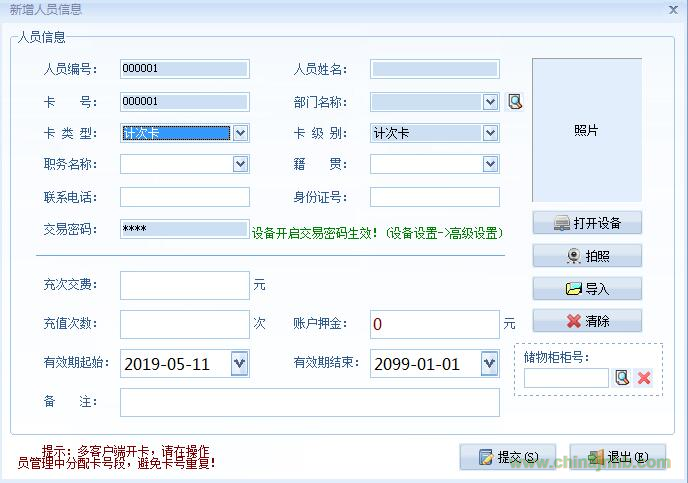688x483 pixels.
Task: Expand the 部门名称 department dropdown
Action: point(490,101)
